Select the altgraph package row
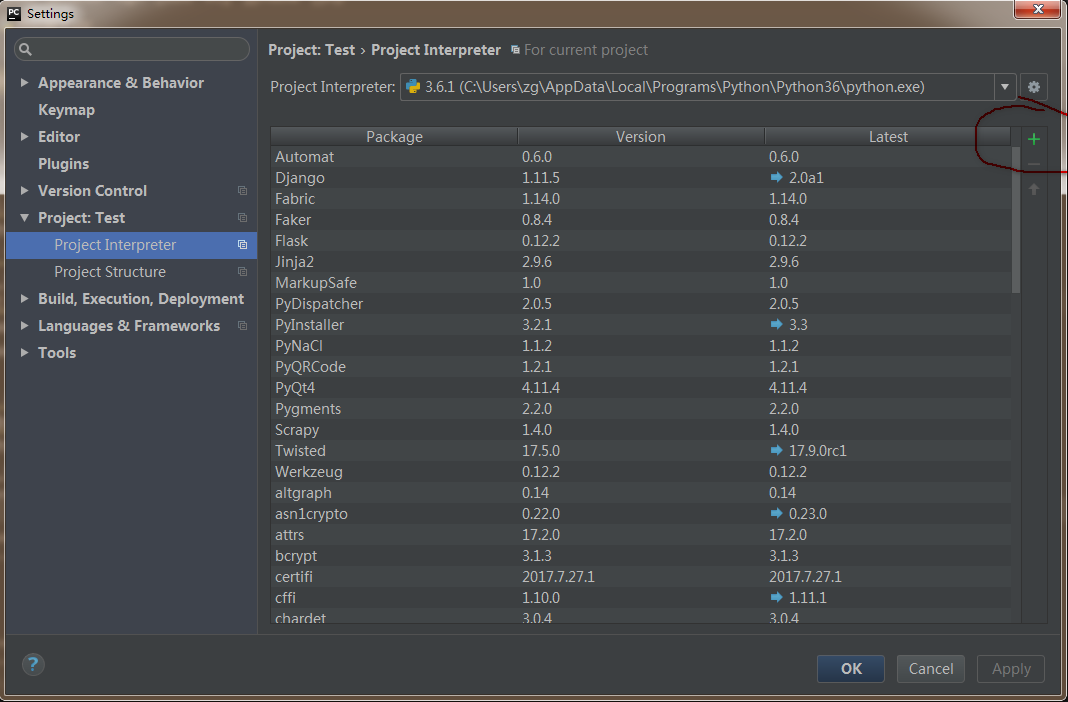This screenshot has height=702, width=1068. (641, 493)
